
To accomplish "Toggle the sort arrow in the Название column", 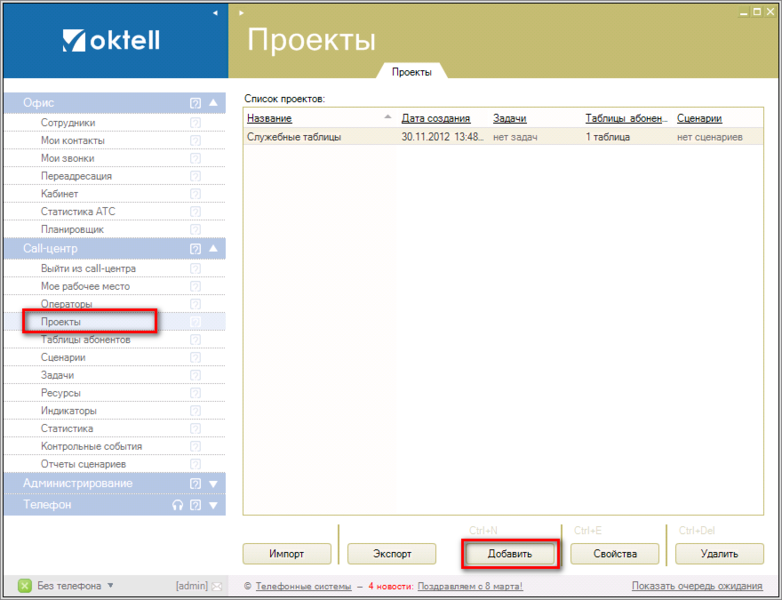I will pyautogui.click(x=388, y=117).
